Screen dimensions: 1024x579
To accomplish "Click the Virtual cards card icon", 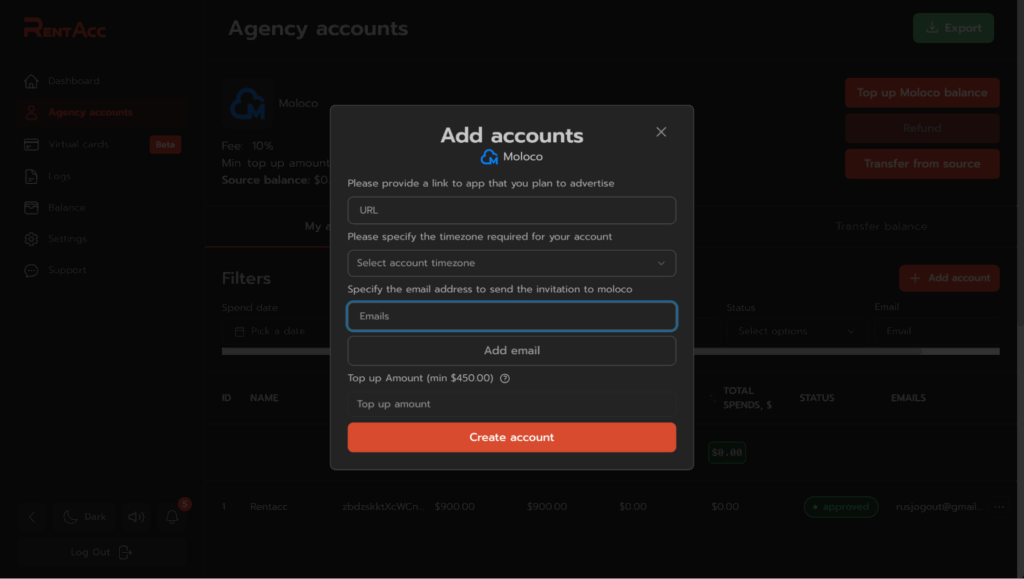I will pos(31,144).
